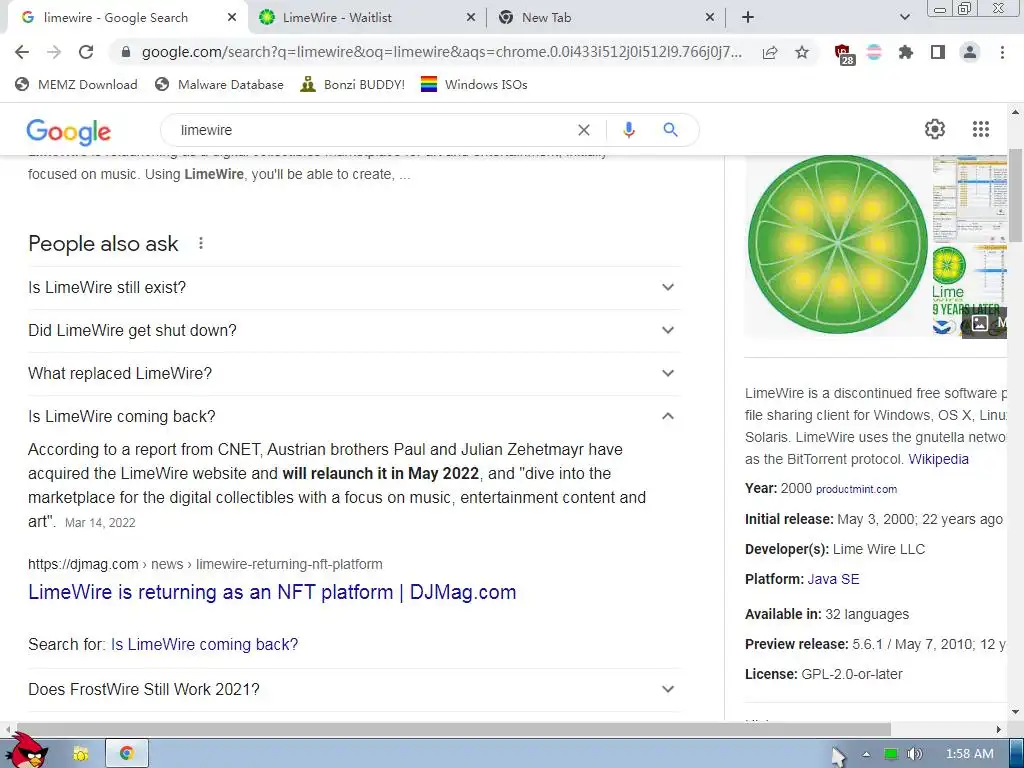Screen dimensions: 1024x768
Task: Show hidden system tray icons
Action: 866,754
